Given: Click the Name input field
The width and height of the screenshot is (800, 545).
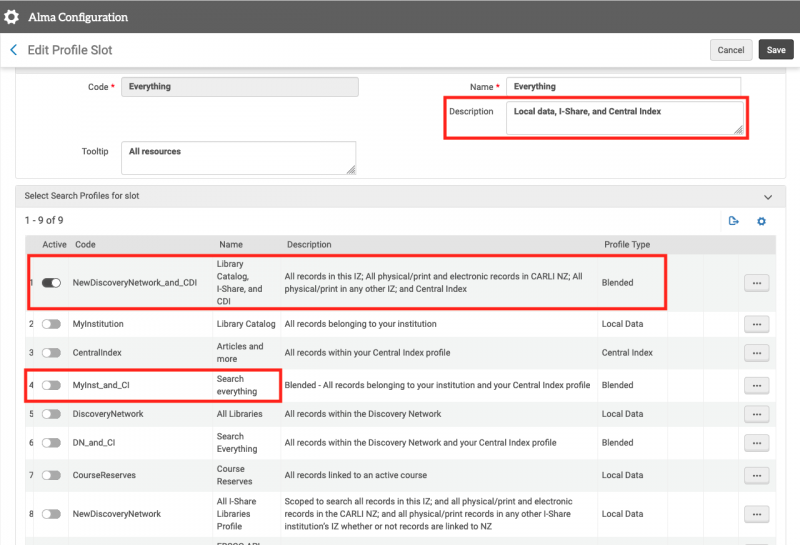Looking at the screenshot, I should [623, 86].
